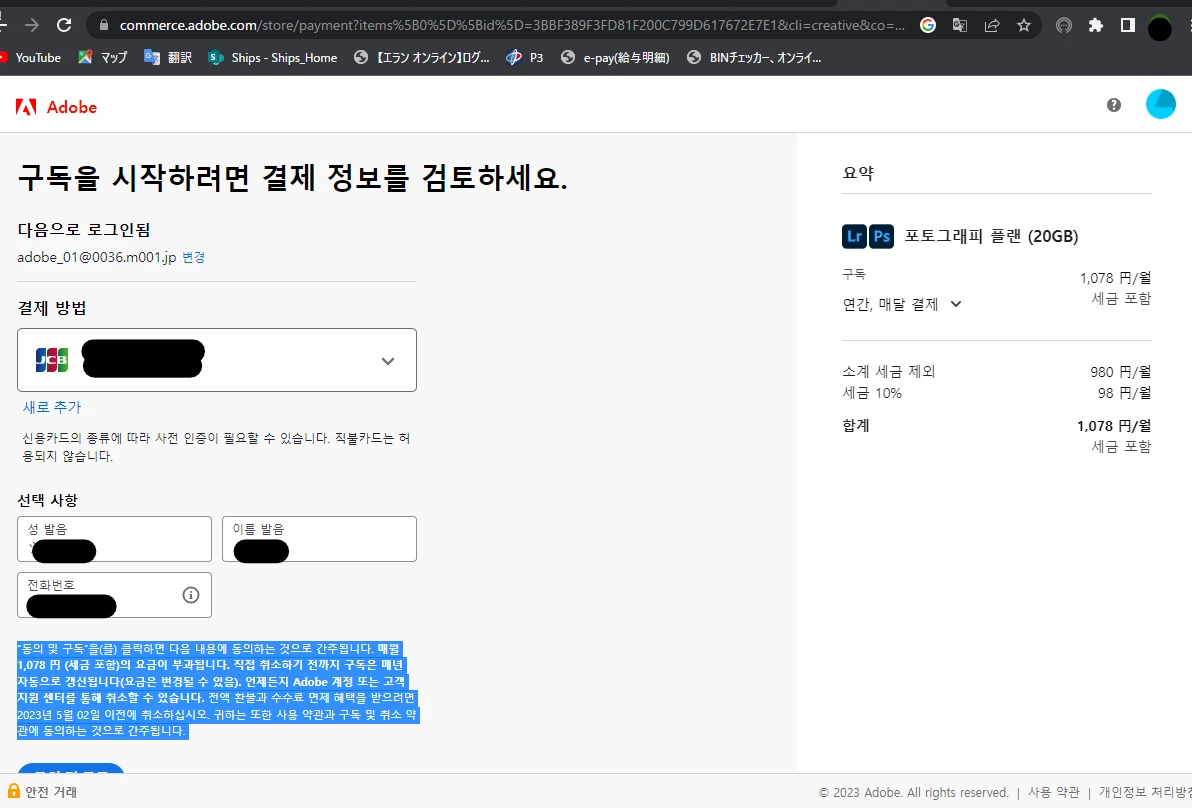Click the 변경 link next to email

click(x=193, y=257)
